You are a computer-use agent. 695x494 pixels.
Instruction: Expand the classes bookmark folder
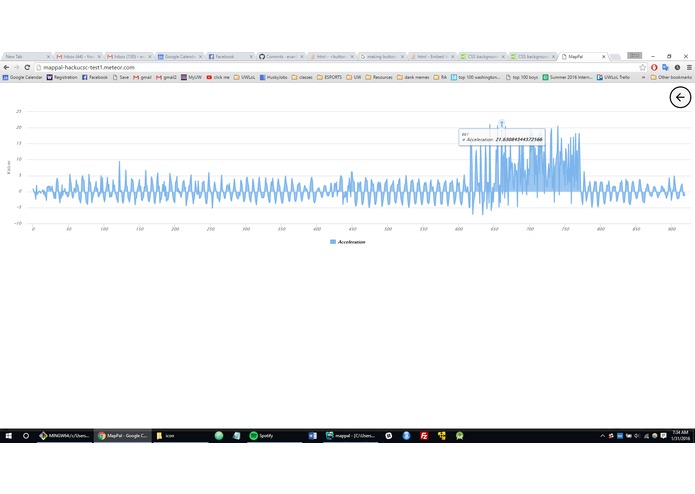pos(302,77)
